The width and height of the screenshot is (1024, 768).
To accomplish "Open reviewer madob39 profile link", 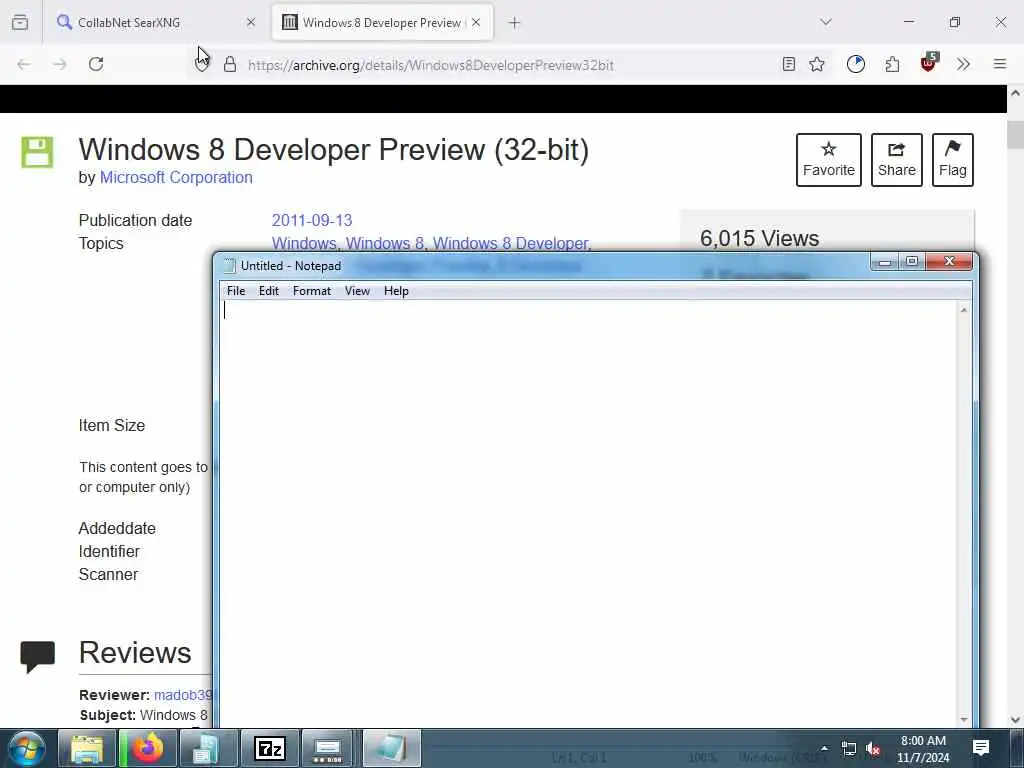I will [183, 695].
